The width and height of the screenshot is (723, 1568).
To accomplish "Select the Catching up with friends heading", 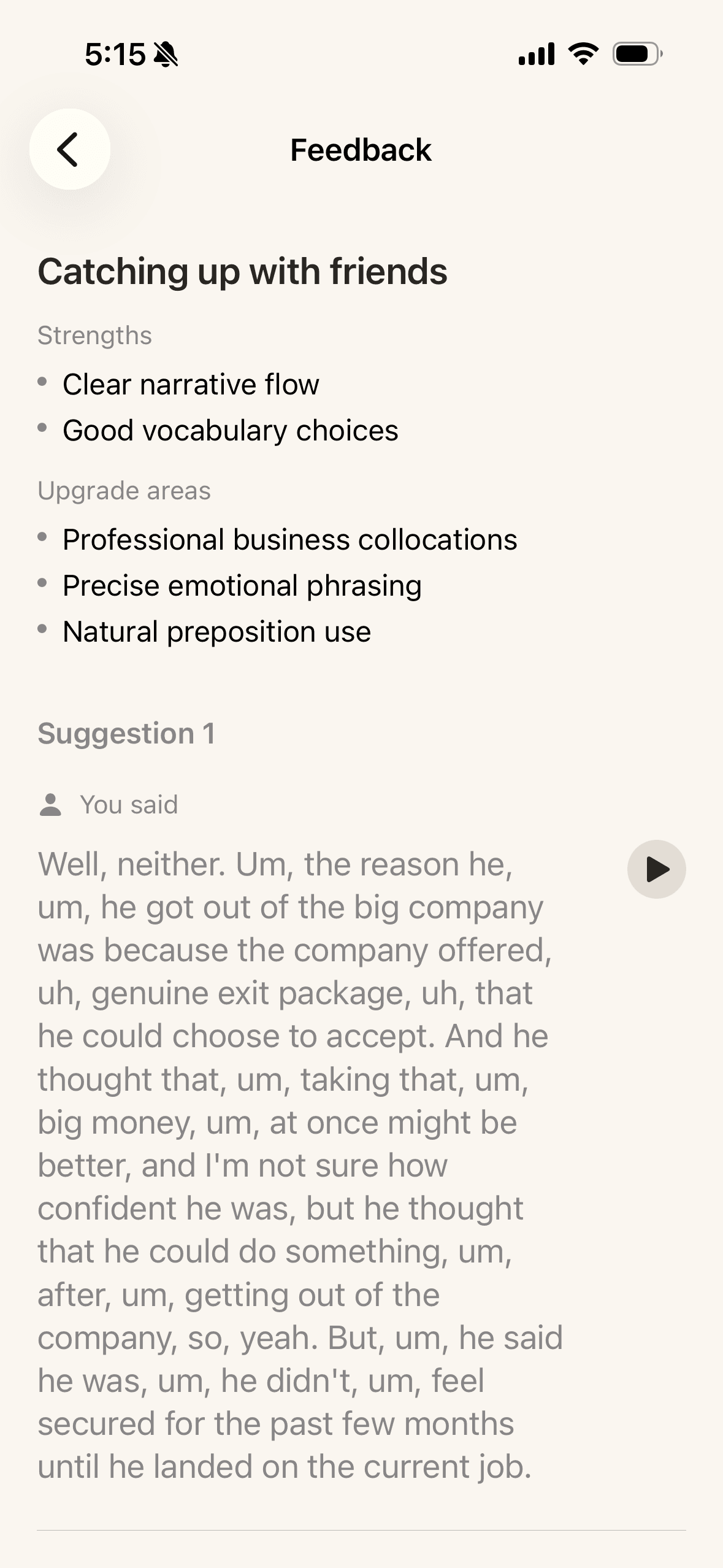I will click(243, 271).
